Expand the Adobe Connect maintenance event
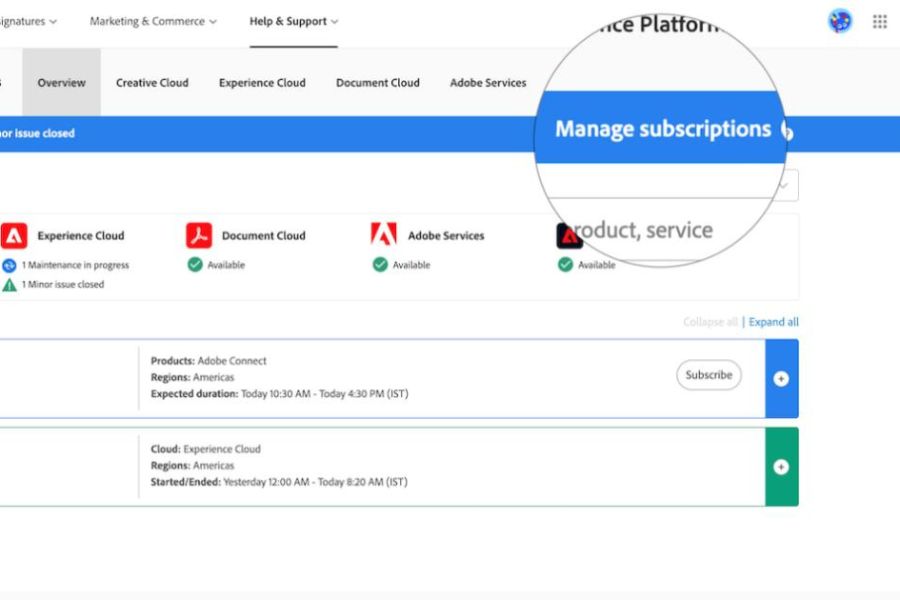Screen dimensions: 900x600 (x=781, y=379)
